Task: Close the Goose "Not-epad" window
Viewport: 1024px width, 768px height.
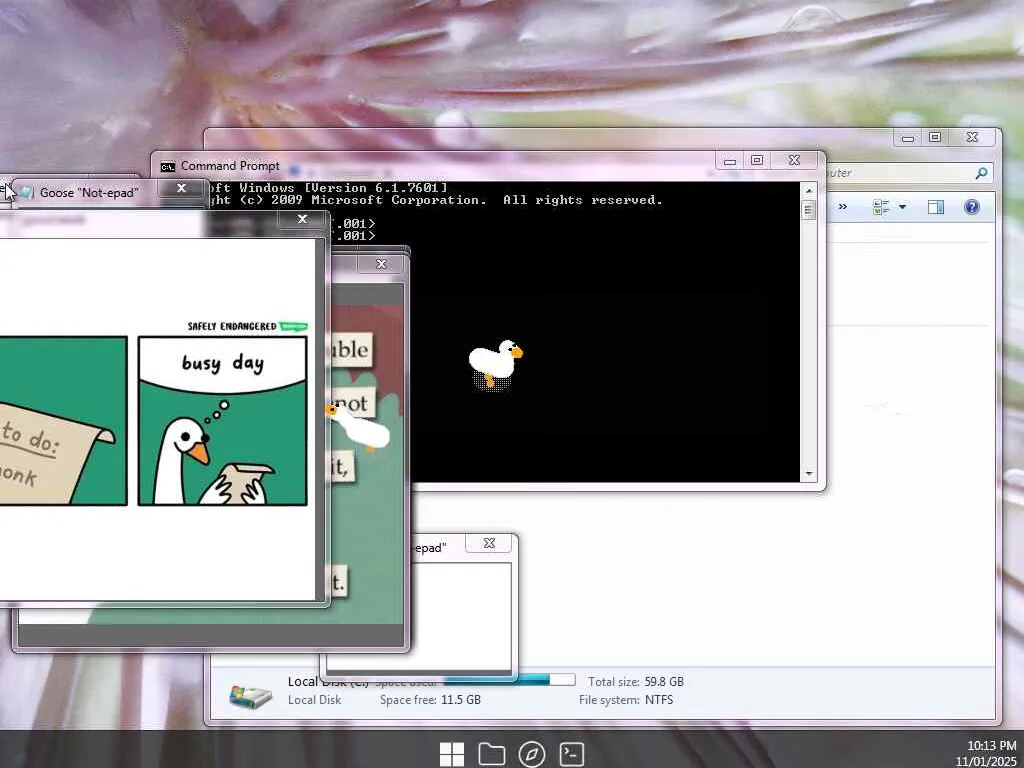Action: 182,188
